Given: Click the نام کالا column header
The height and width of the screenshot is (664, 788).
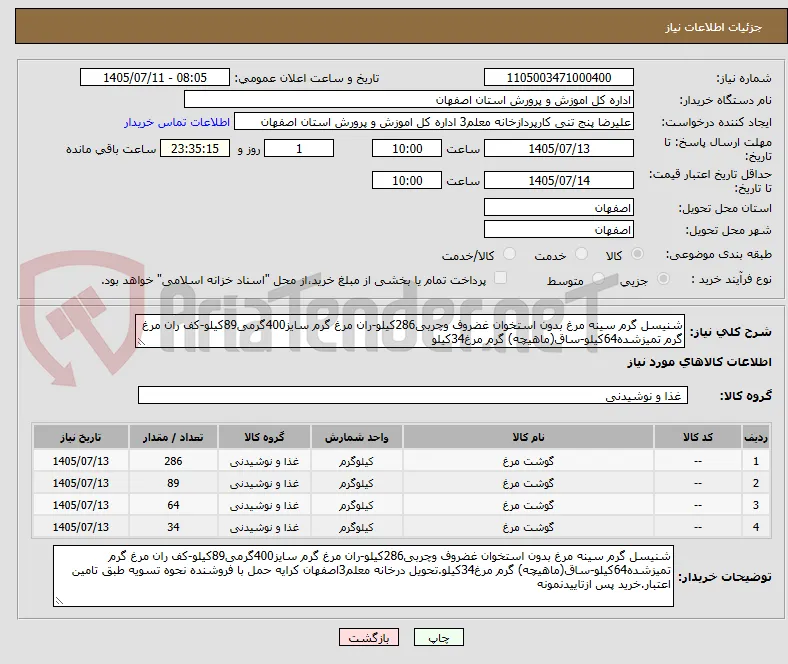Looking at the screenshot, I should tap(528, 437).
